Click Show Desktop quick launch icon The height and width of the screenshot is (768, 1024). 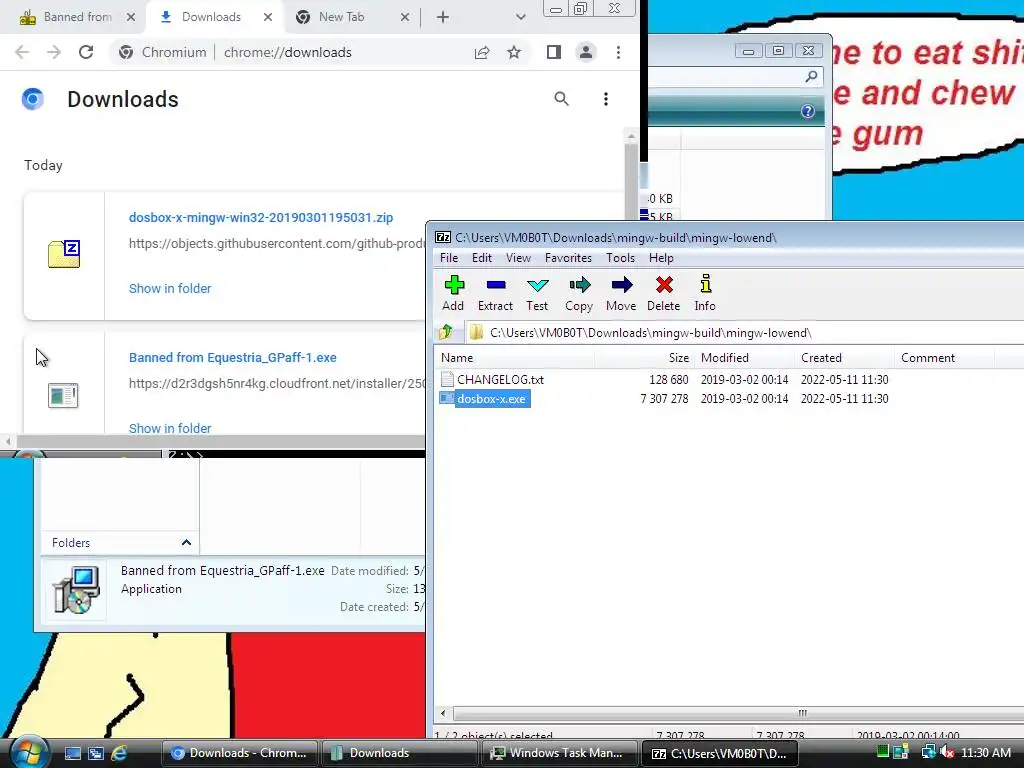point(72,753)
